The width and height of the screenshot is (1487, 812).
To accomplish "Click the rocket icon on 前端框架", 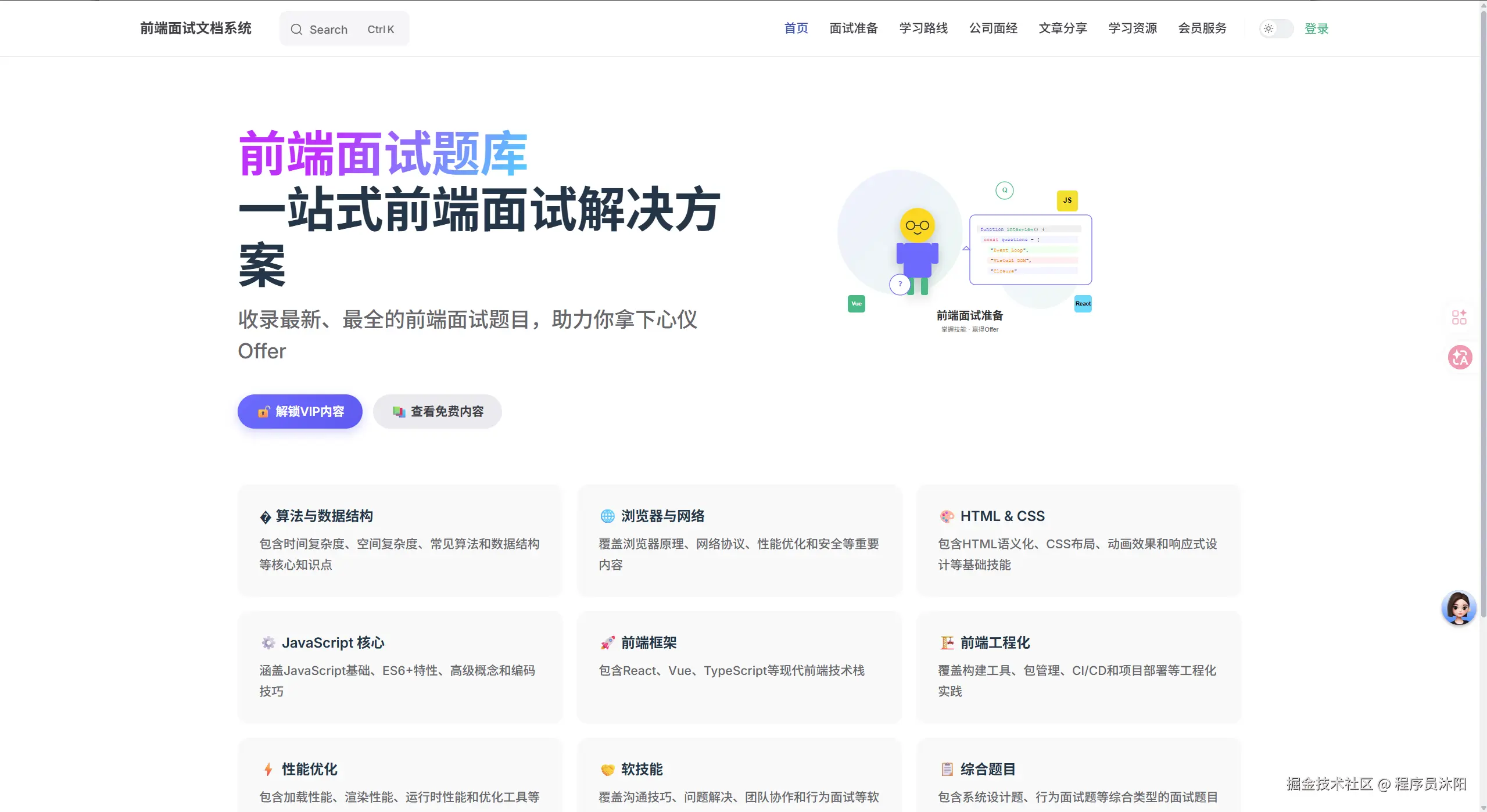I will coord(607,642).
